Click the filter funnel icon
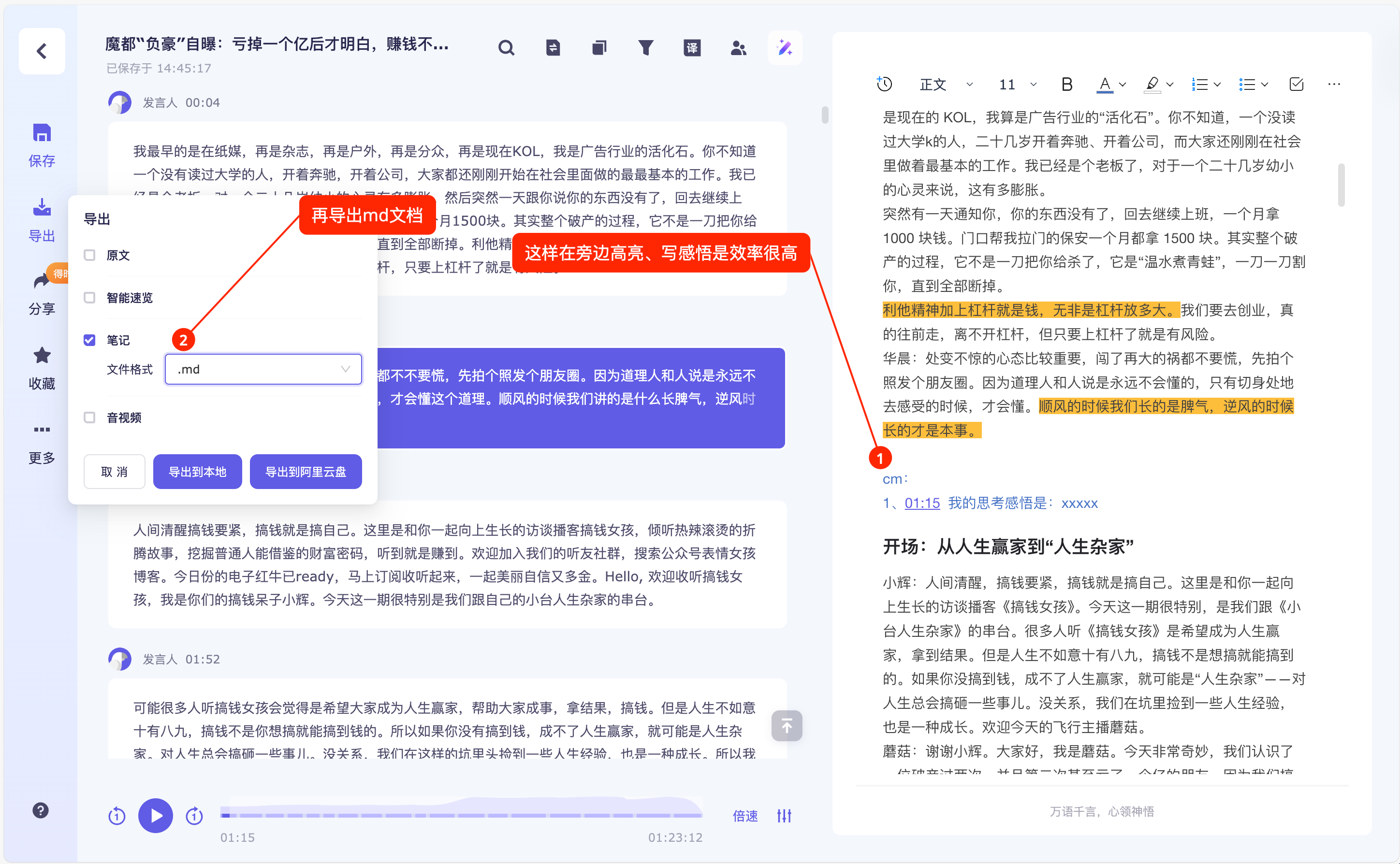Viewport: 1400px width, 864px height. [645, 48]
